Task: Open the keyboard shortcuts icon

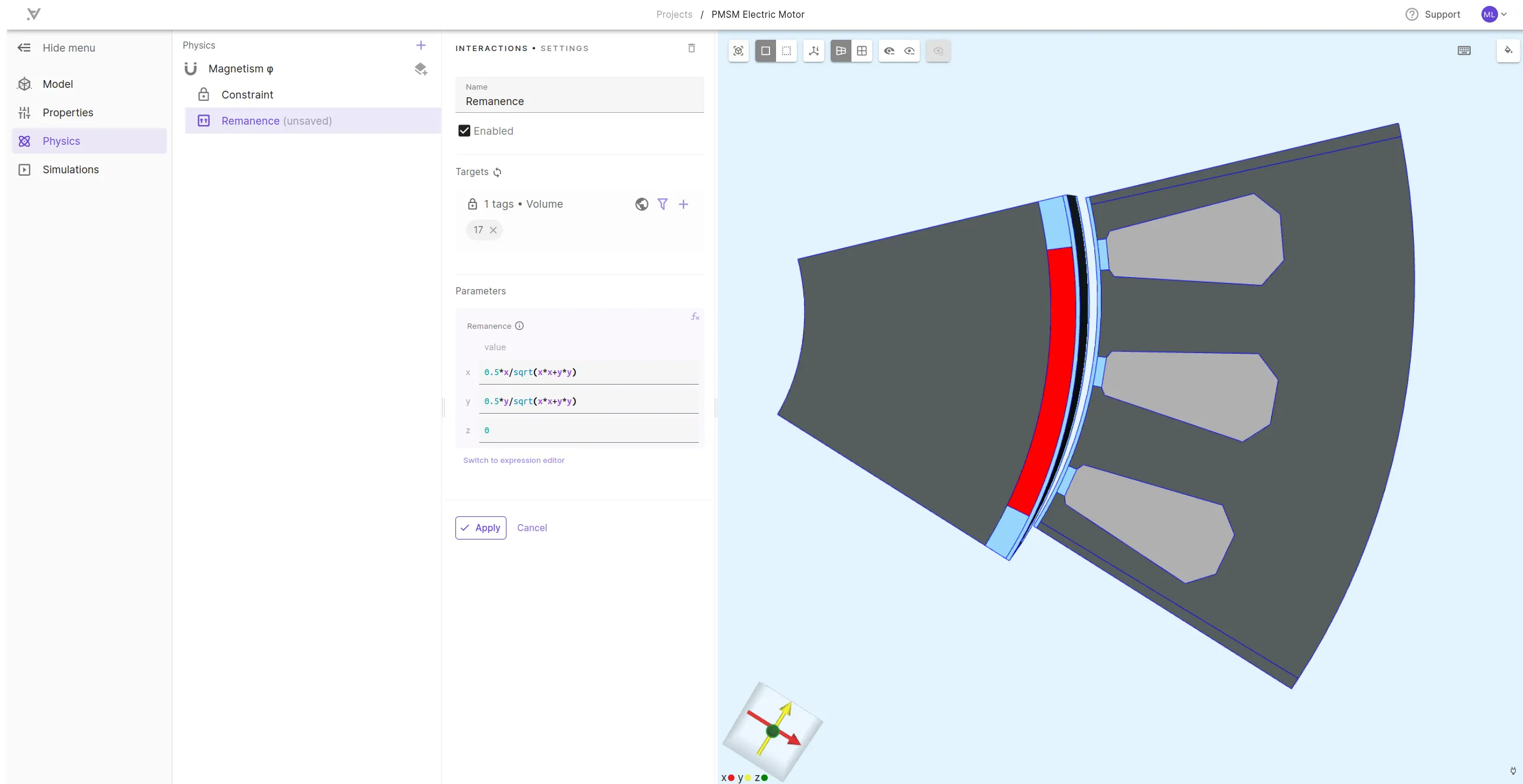Action: pyautogui.click(x=1464, y=51)
